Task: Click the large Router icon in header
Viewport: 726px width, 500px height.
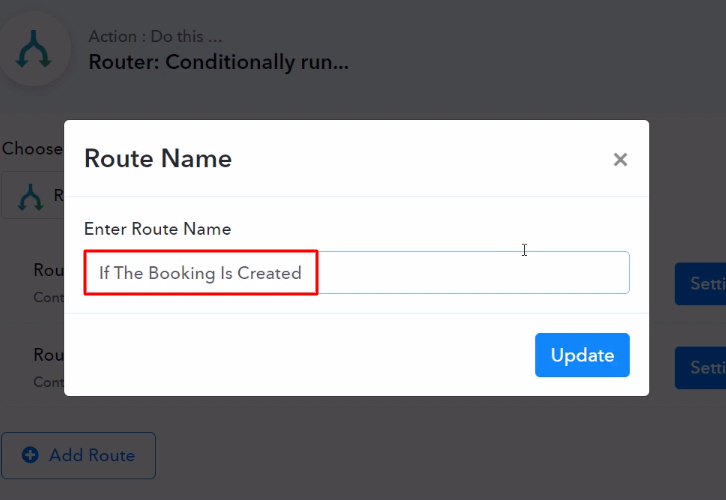Action: (x=34, y=49)
